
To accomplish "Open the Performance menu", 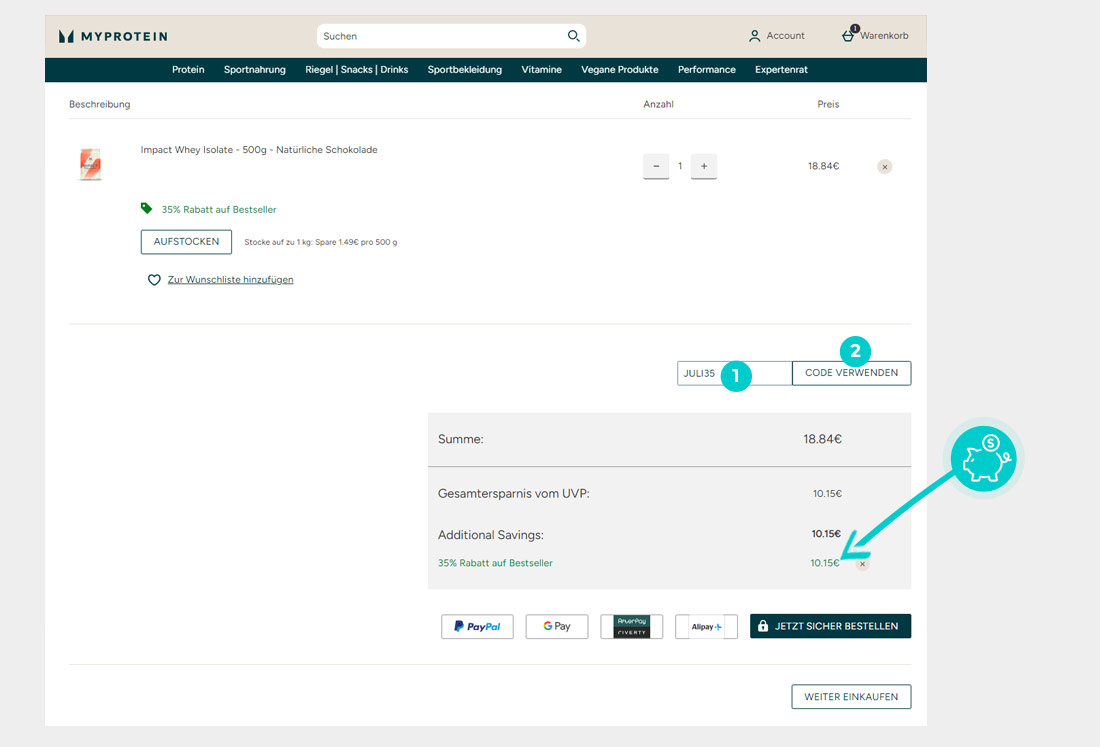I will point(706,69).
